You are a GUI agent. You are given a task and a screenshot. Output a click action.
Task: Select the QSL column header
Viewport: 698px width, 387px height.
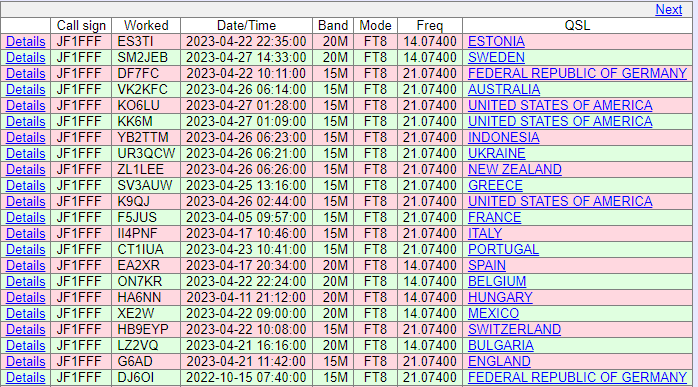[x=577, y=25]
